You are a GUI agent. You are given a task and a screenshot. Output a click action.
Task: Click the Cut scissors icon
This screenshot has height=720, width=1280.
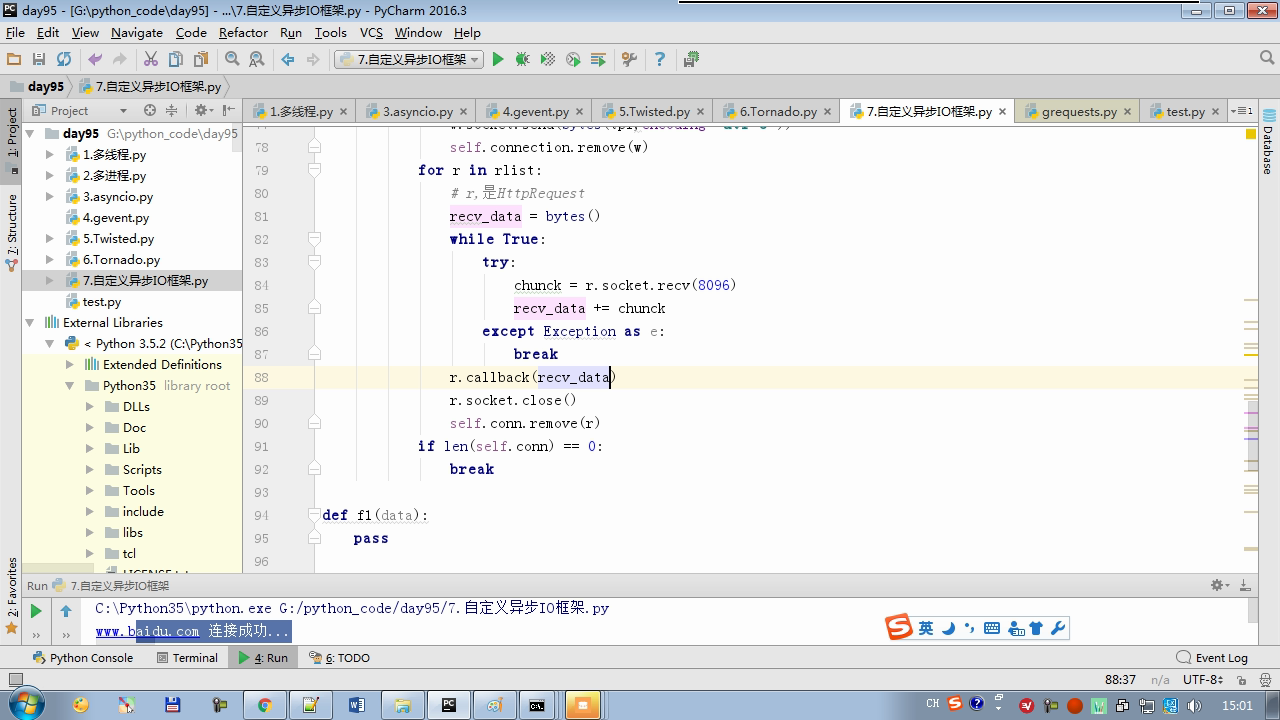[x=151, y=60]
